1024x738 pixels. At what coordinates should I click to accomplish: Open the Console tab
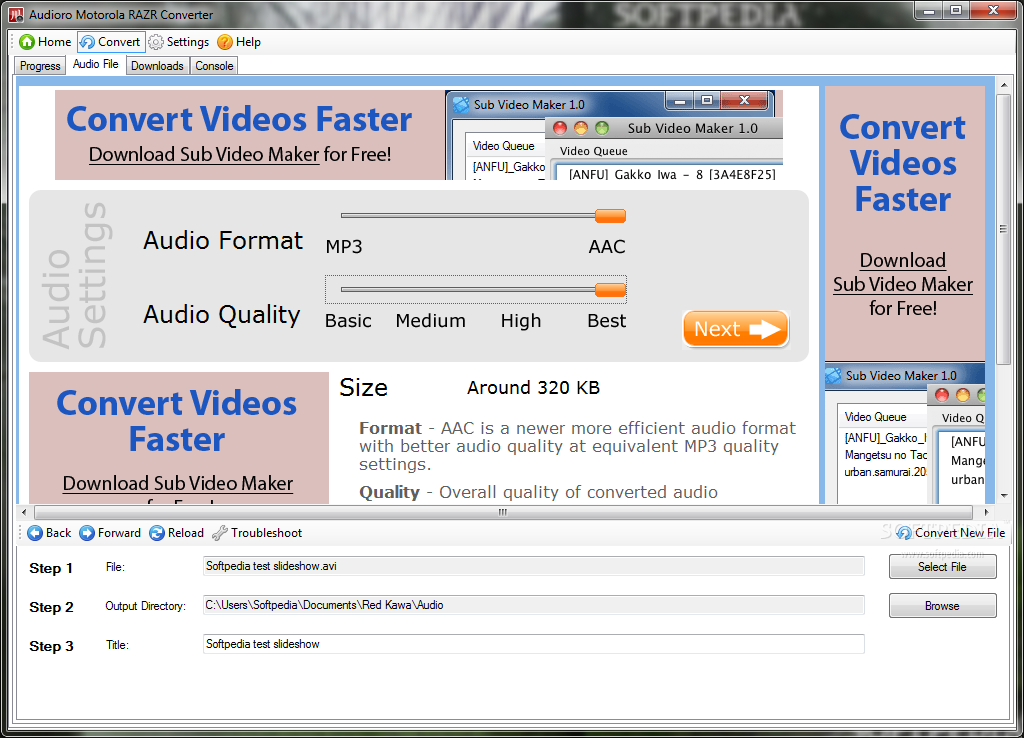point(214,66)
